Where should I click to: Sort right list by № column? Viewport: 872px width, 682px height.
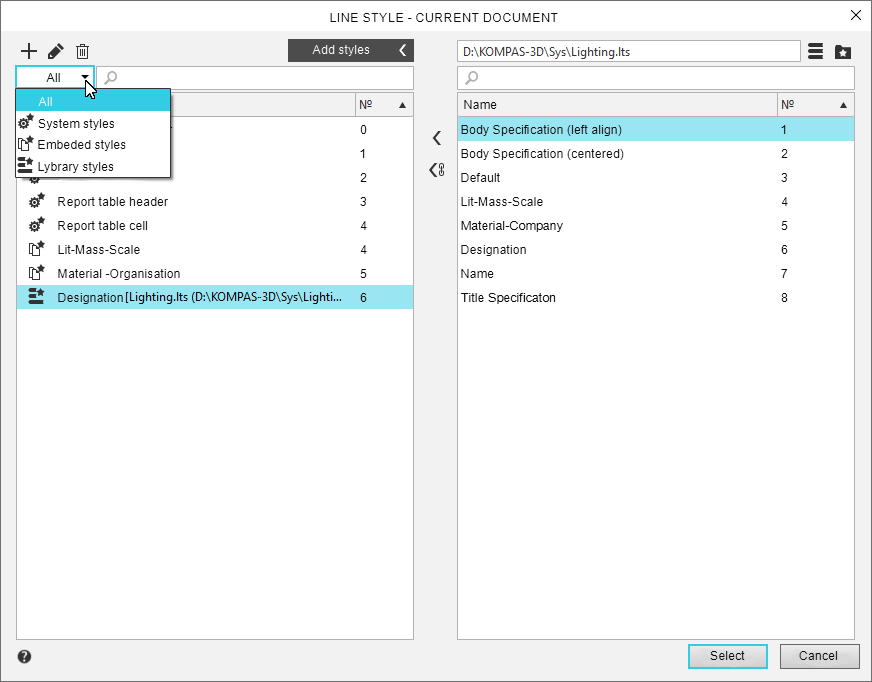(x=815, y=105)
